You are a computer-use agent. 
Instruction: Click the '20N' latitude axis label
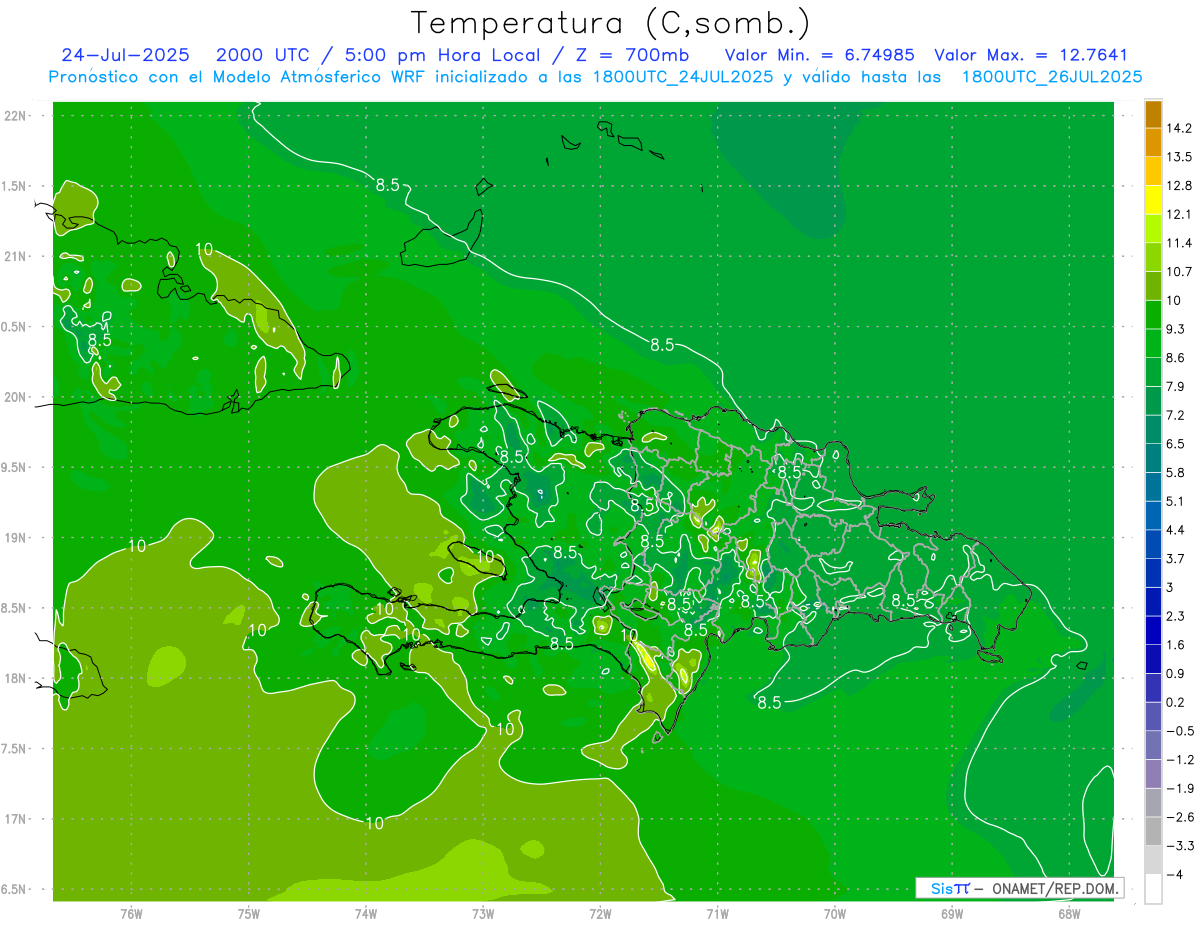coord(15,397)
